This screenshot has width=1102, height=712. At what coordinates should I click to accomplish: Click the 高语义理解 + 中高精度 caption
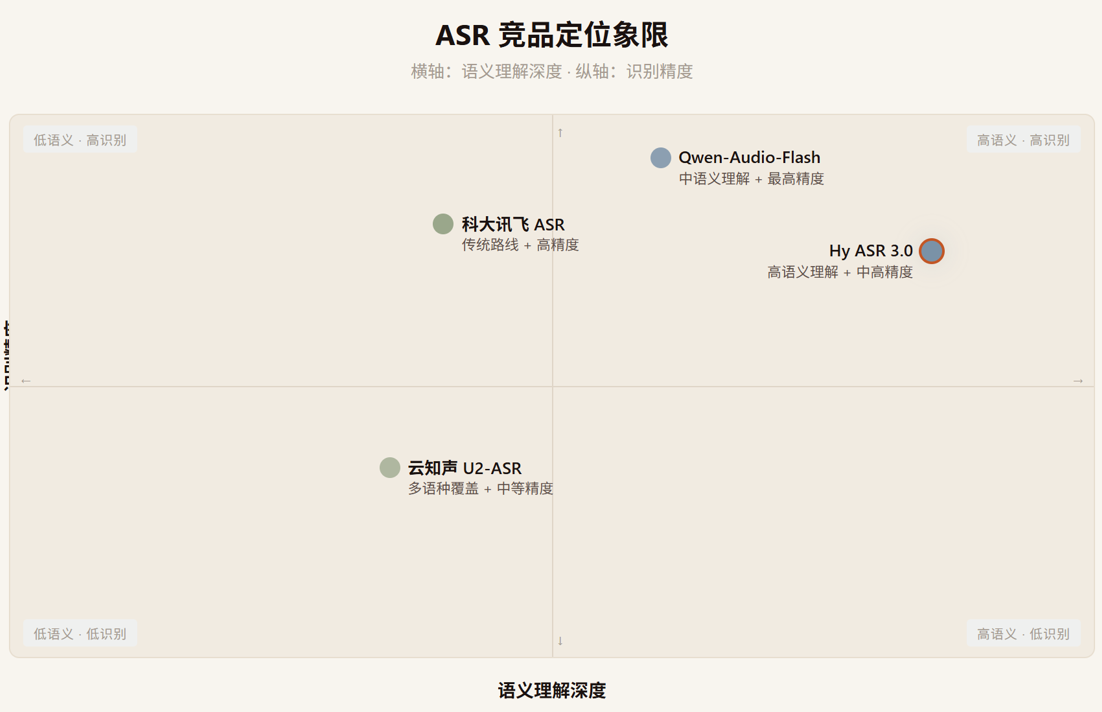[x=840, y=272]
